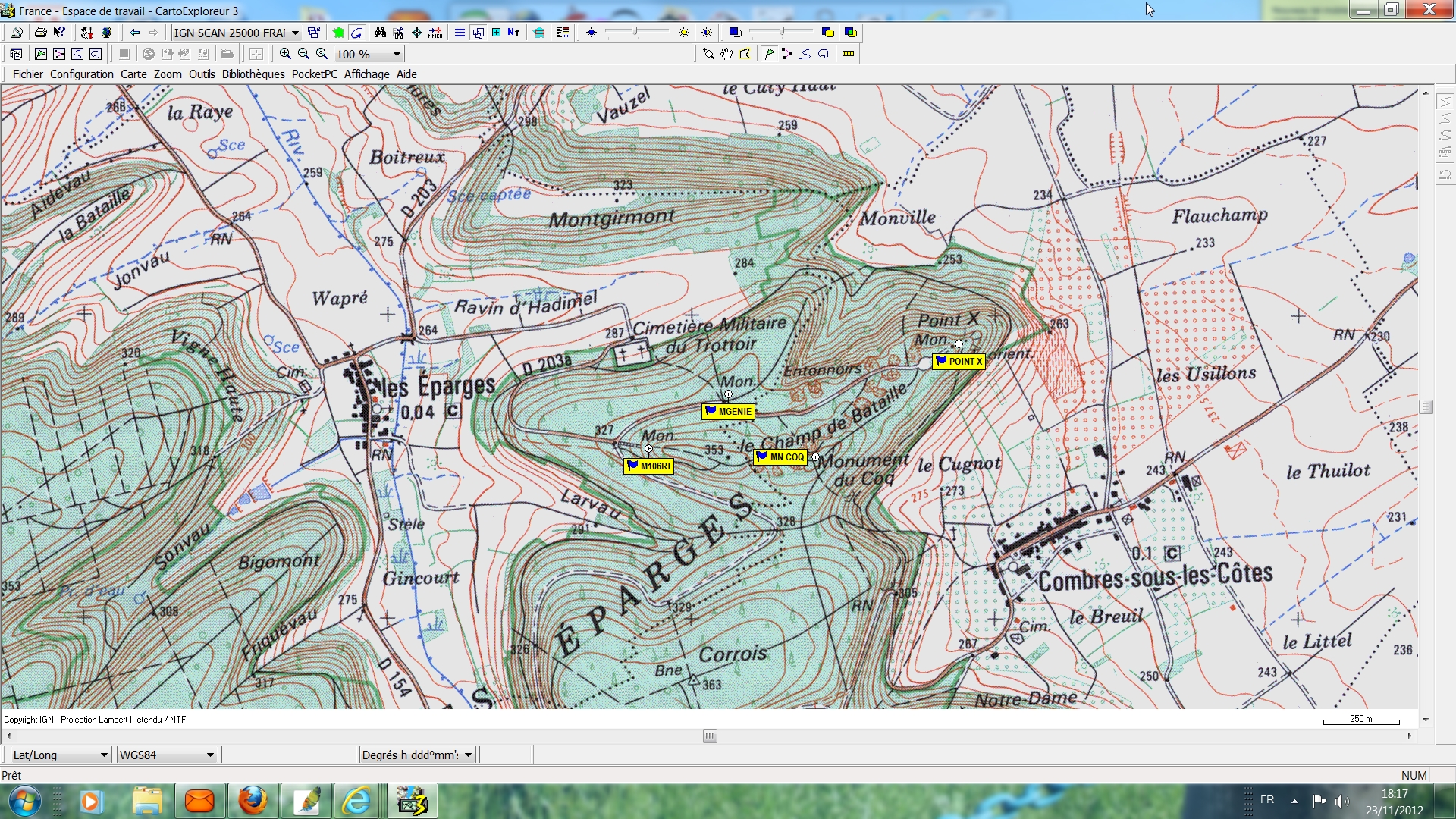Expand the WGS84 datum dropdown
The height and width of the screenshot is (819, 1456).
click(210, 755)
